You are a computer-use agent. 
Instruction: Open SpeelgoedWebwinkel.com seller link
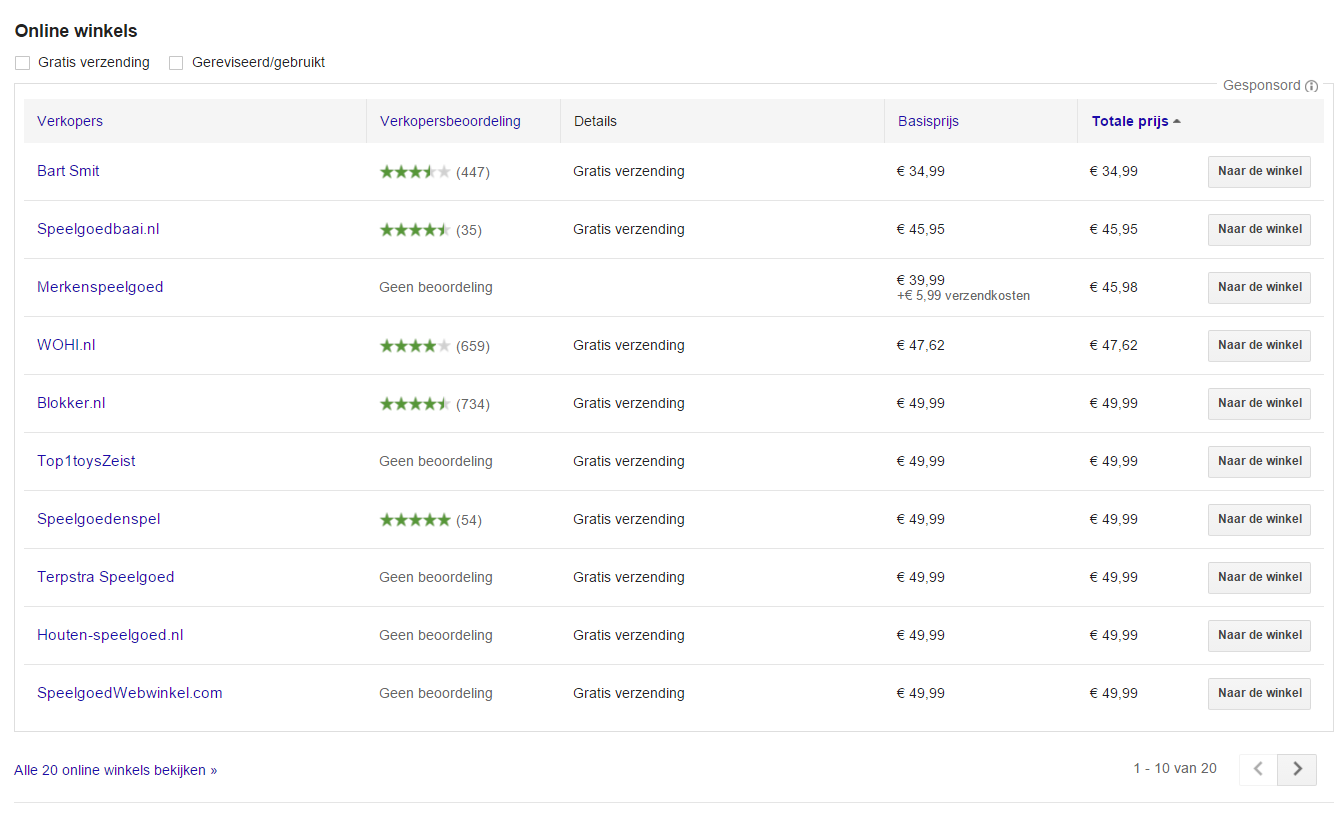(x=130, y=693)
